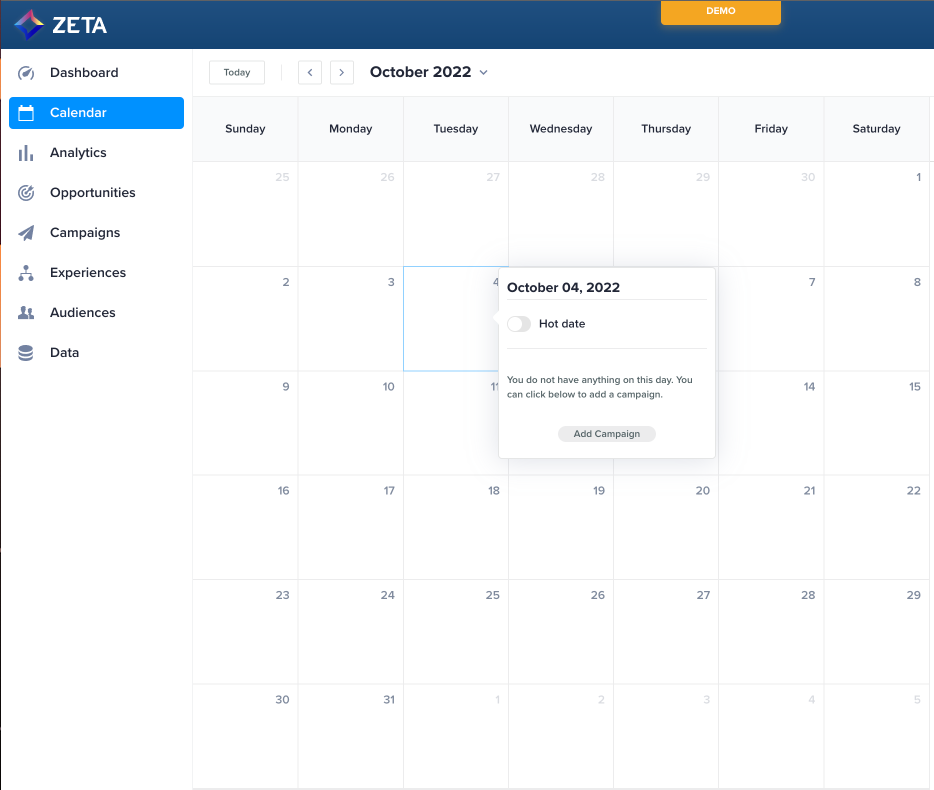Viewport: 934px width, 790px height.
Task: Click the Data database icon
Action: (26, 353)
